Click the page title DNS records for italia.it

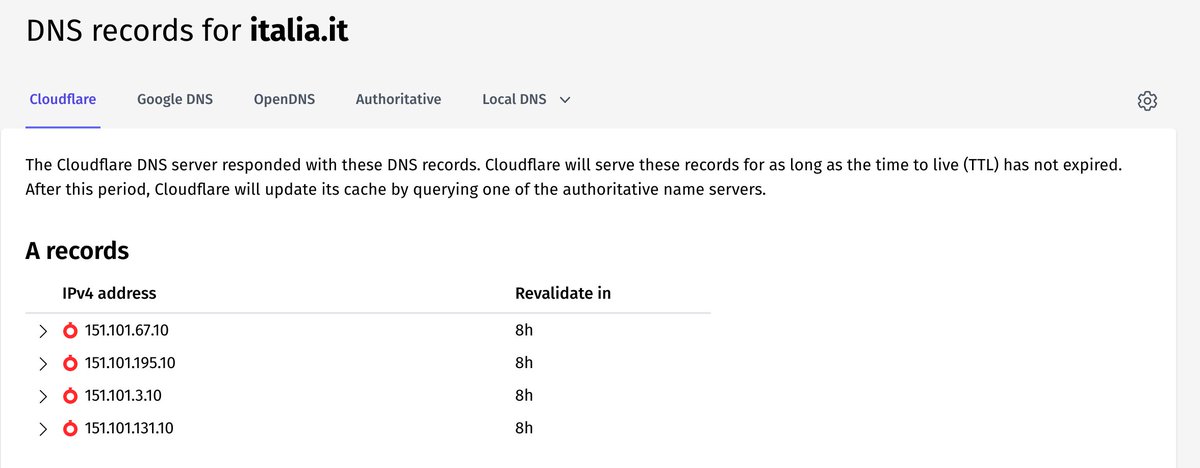click(186, 30)
